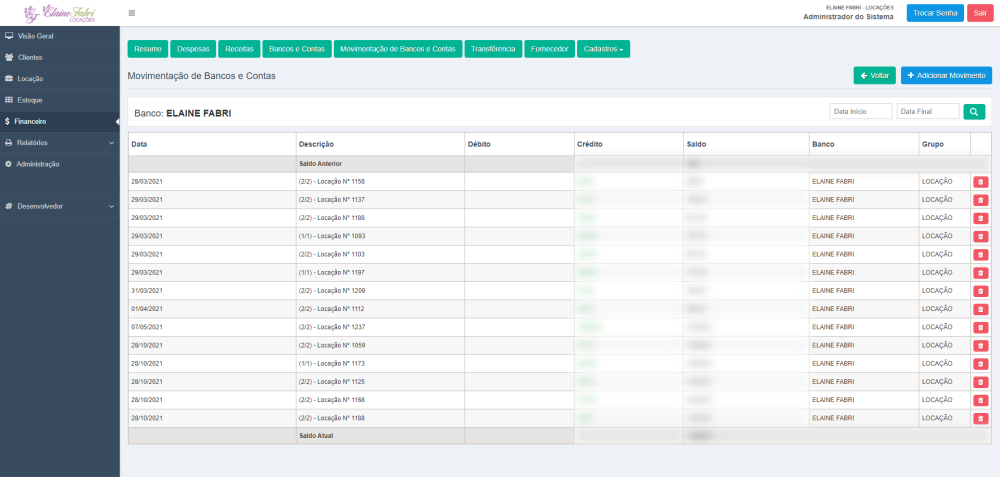
Task: Click the Banco: ELAINE FABRI heading
Action: tap(182, 113)
